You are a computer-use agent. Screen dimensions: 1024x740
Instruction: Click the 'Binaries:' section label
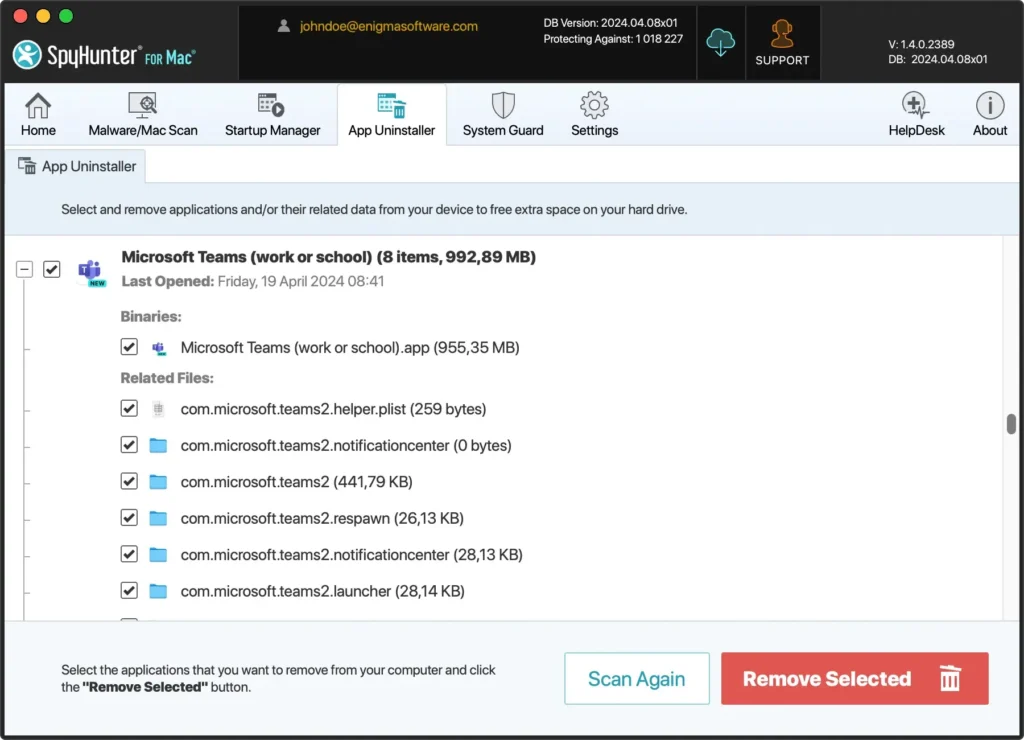point(151,317)
